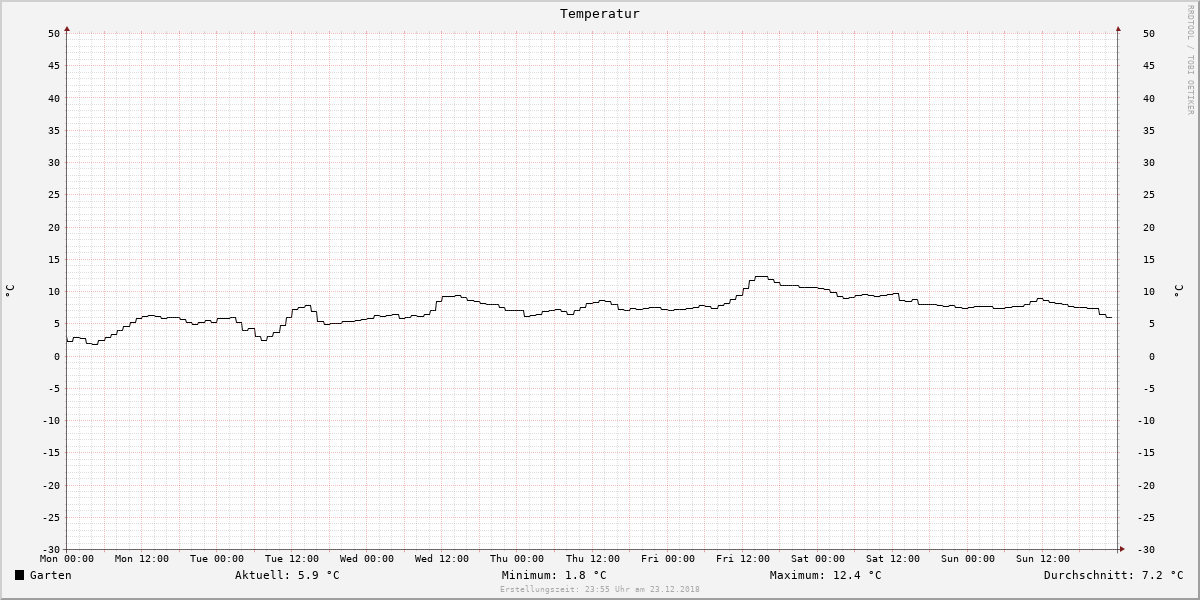Click the "Maximum: 12.4 °C" statistic
This screenshot has width=1200, height=600.
click(x=826, y=575)
